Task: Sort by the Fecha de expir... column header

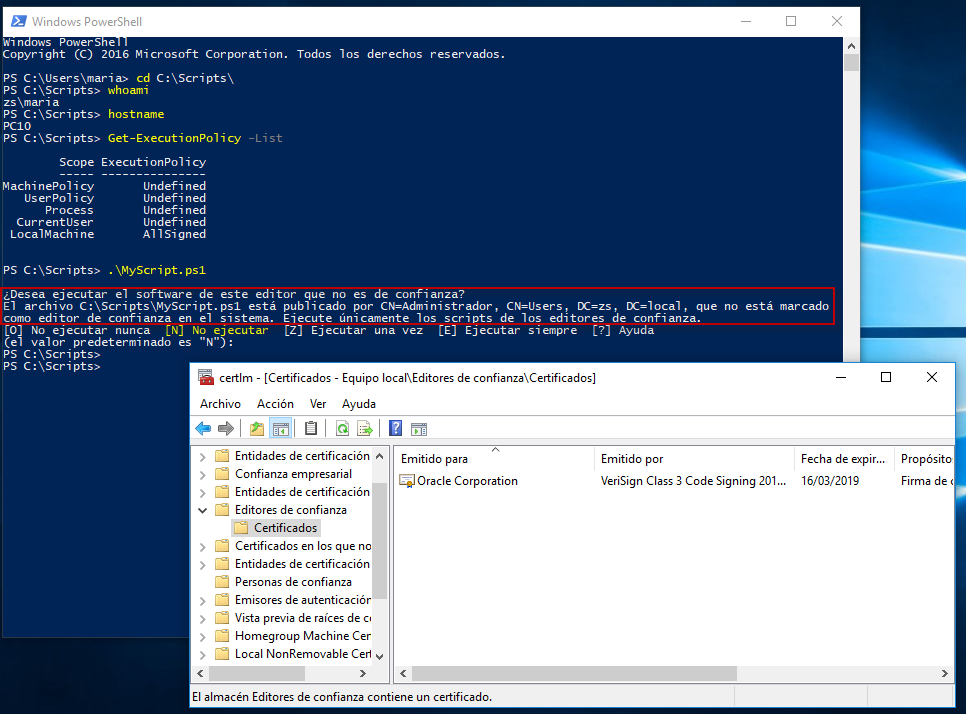Action: coord(844,458)
